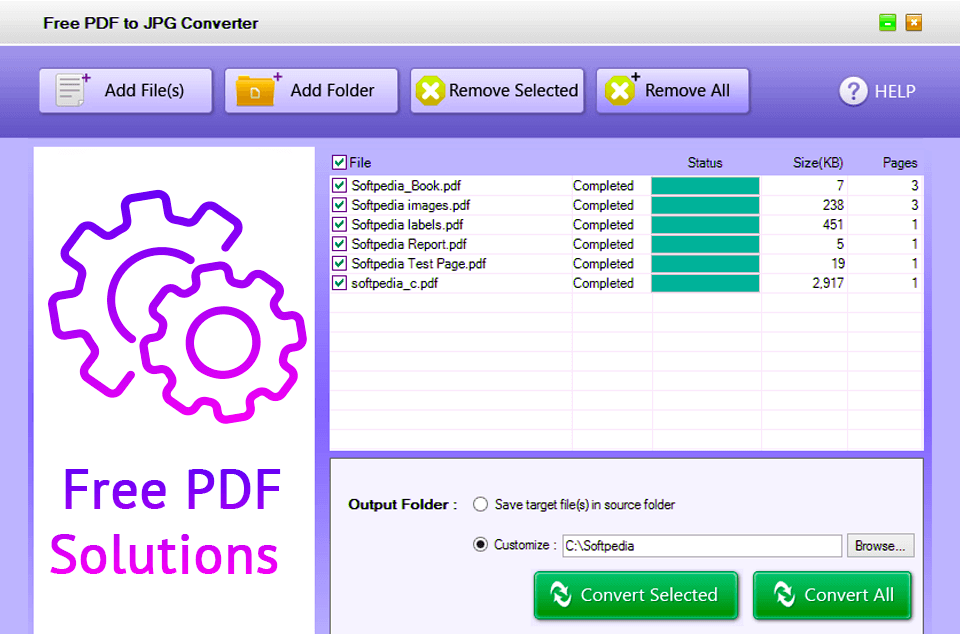The image size is (960, 634).
Task: Click the Pages column header
Action: click(899, 162)
